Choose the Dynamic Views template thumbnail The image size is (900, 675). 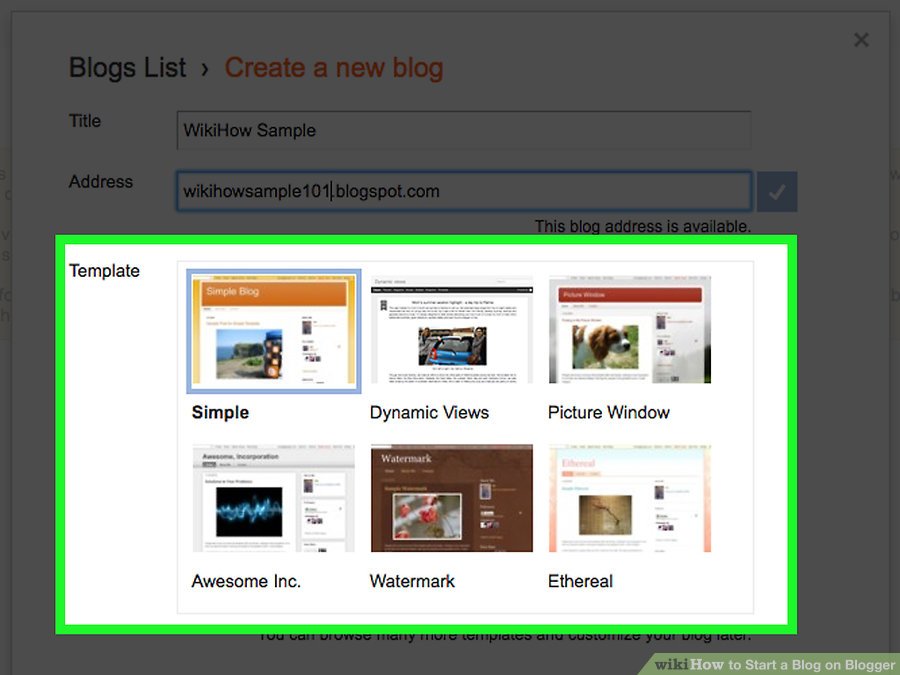point(452,329)
